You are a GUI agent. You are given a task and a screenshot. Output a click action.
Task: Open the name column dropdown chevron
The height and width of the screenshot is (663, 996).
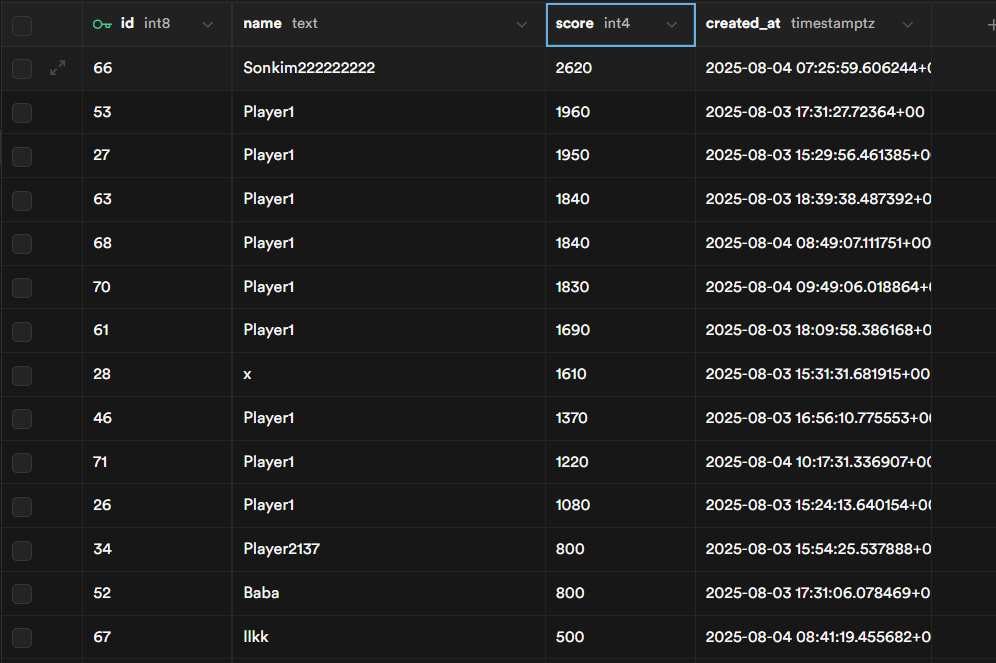coord(521,24)
